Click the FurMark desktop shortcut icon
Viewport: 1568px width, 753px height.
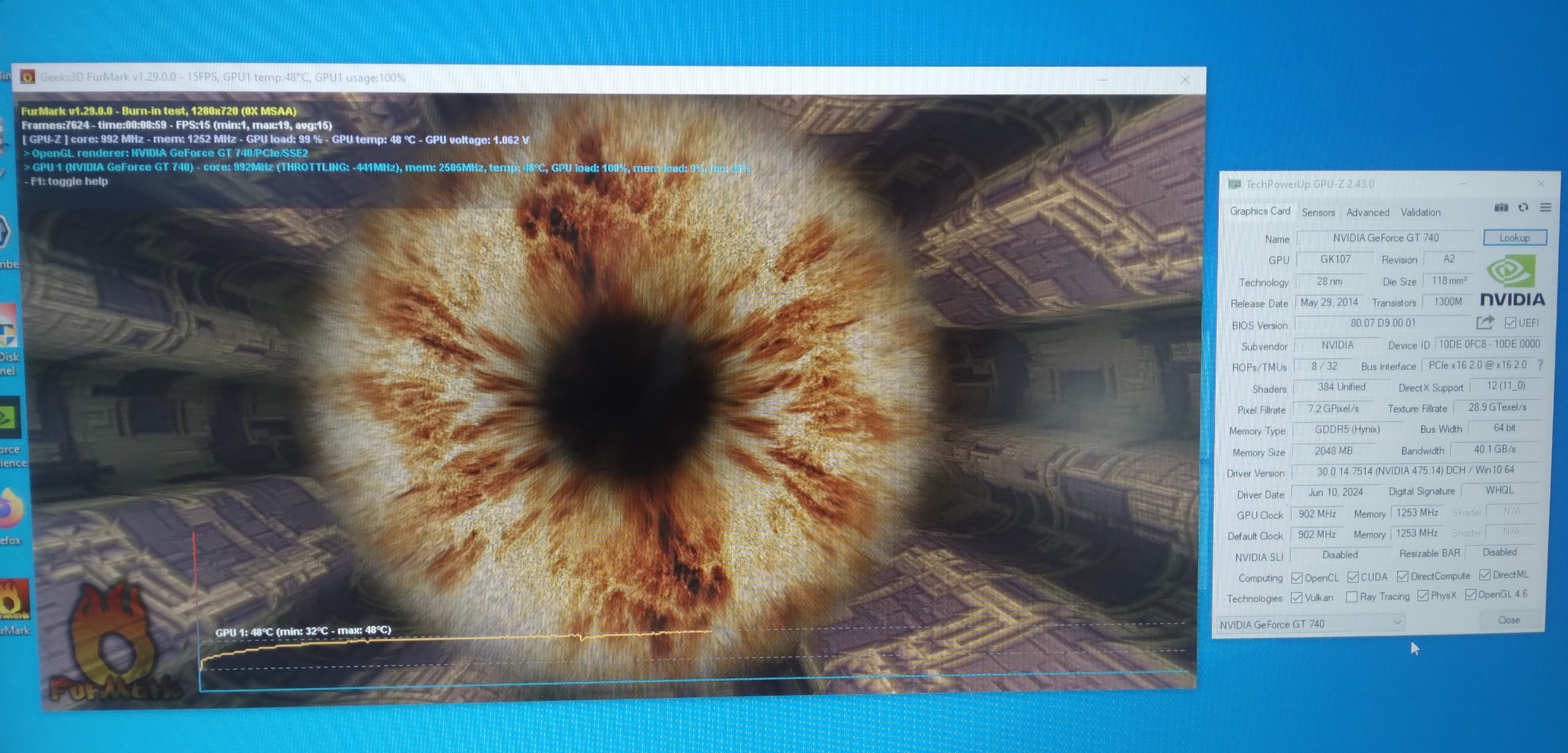[13, 602]
